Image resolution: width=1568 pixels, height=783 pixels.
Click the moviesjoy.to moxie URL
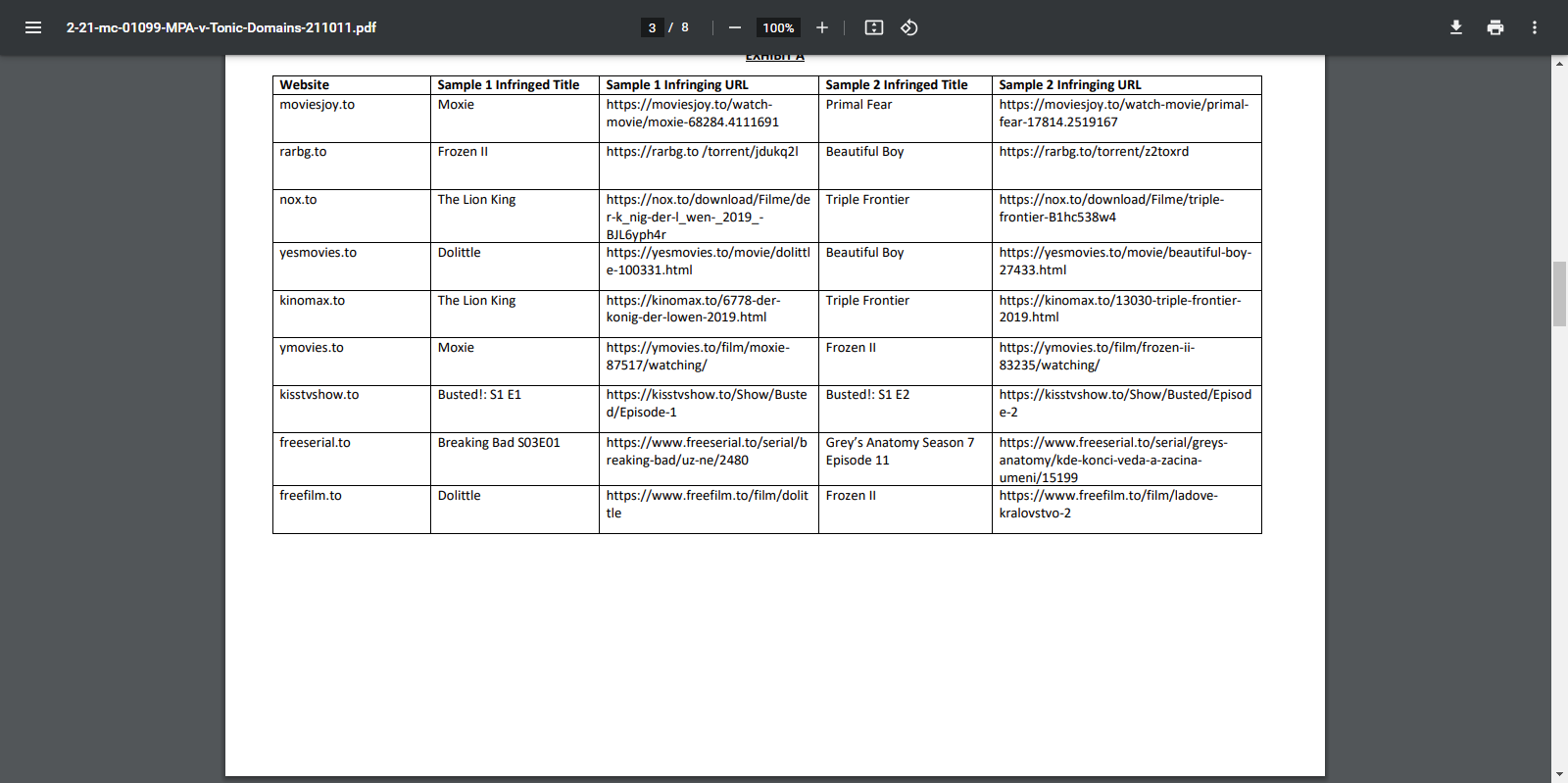[x=692, y=114]
